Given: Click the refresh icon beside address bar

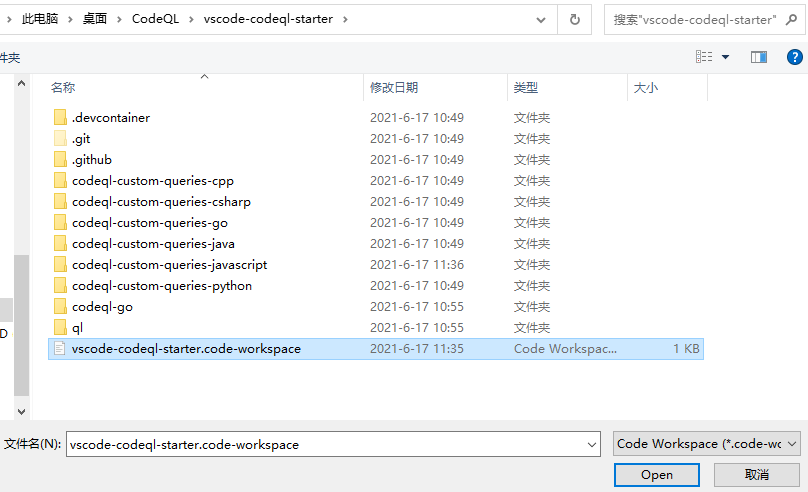Looking at the screenshot, I should pos(575,20).
